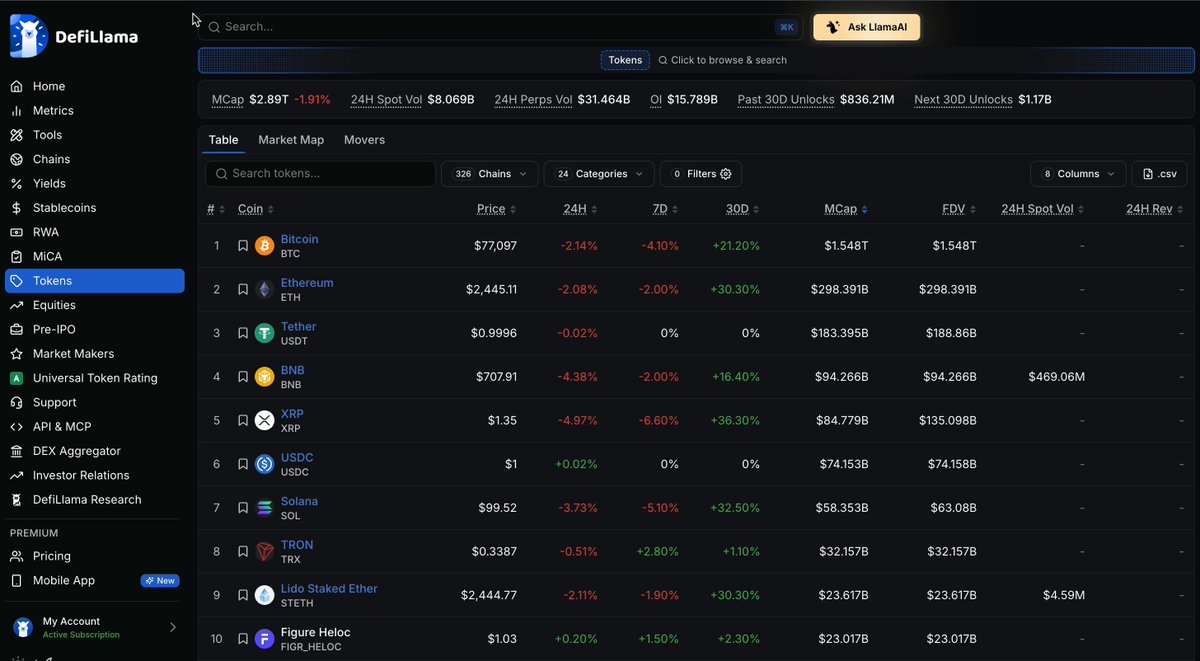Click the Lido Staked Ether icon
This screenshot has height=661, width=1200.
[264, 595]
